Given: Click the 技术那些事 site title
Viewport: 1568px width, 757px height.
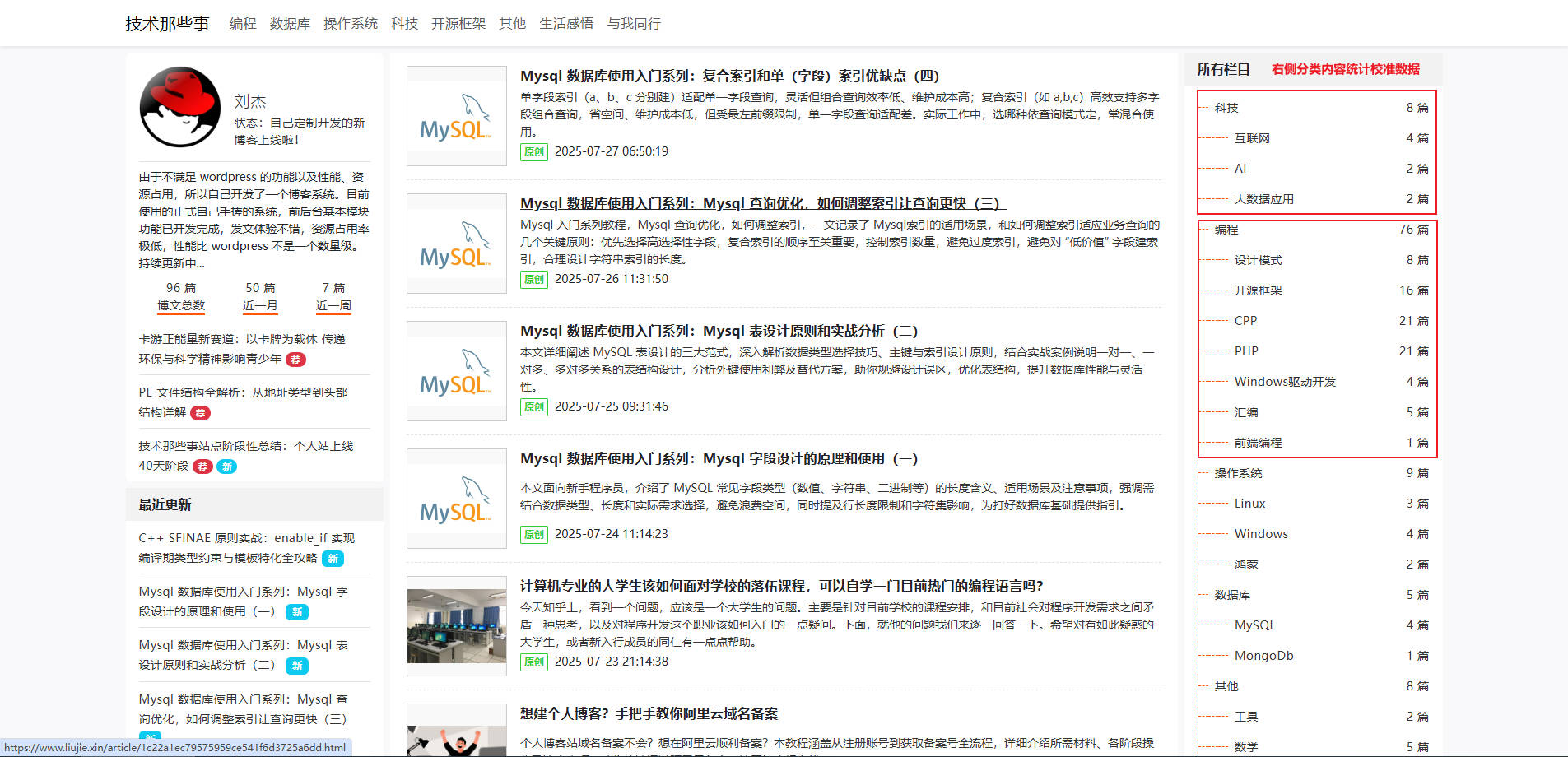Looking at the screenshot, I should click(x=168, y=24).
